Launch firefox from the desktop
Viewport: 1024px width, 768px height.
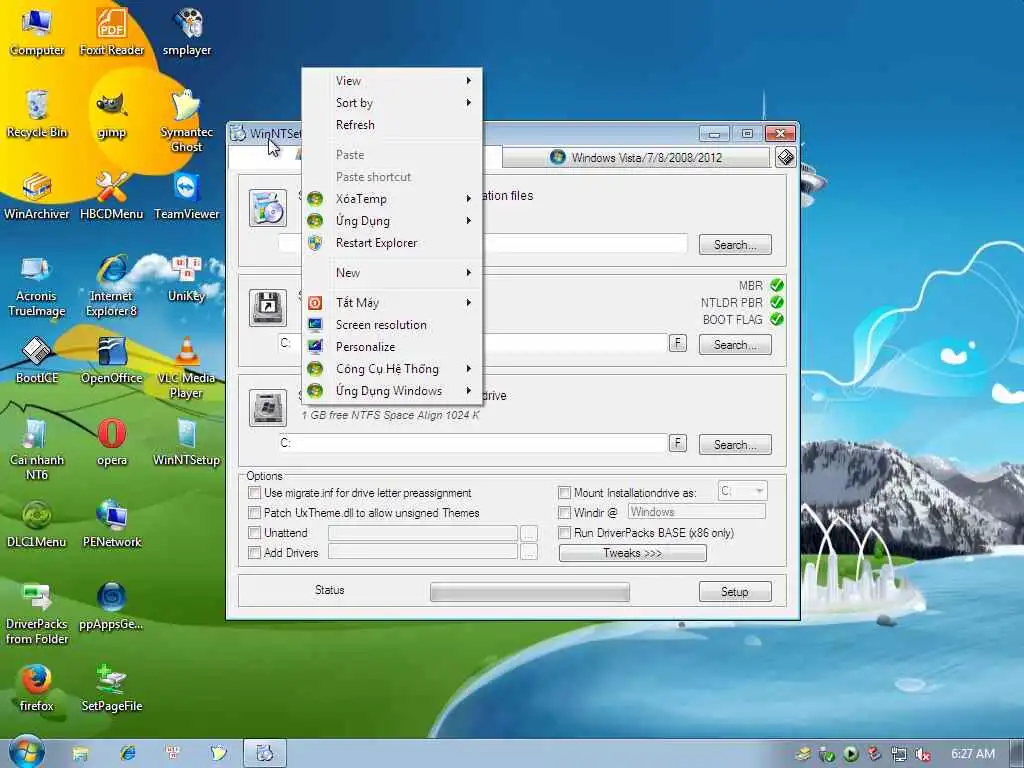tap(37, 688)
